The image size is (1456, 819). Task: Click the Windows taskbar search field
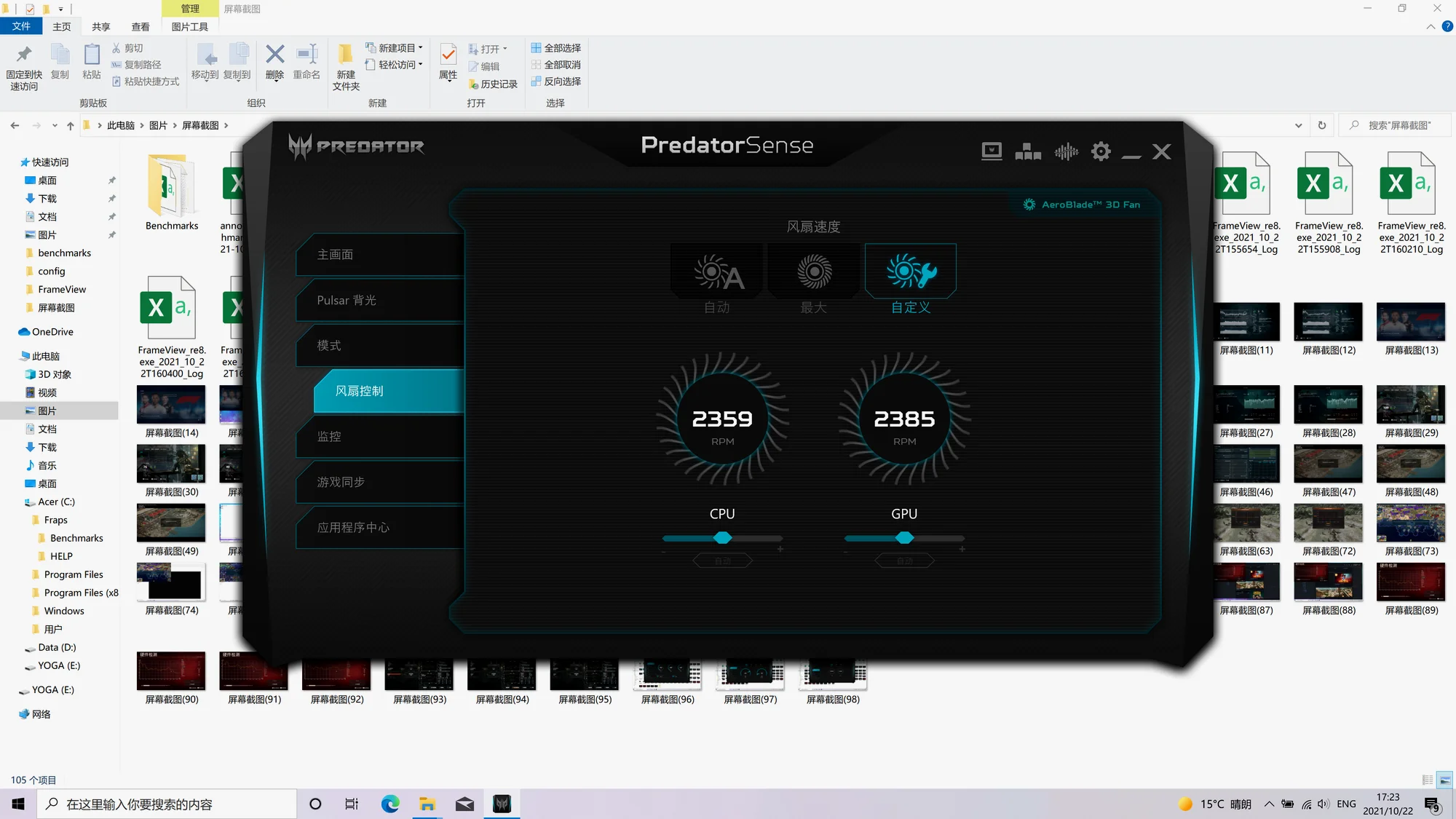[x=167, y=804]
